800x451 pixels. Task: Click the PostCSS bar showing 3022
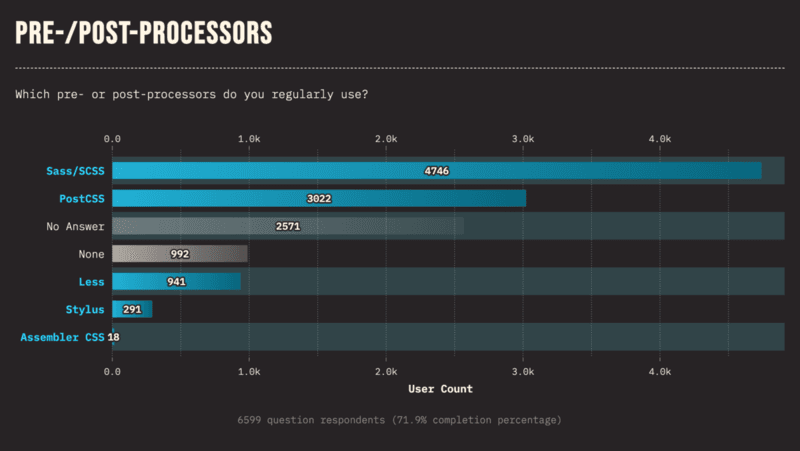click(x=319, y=198)
